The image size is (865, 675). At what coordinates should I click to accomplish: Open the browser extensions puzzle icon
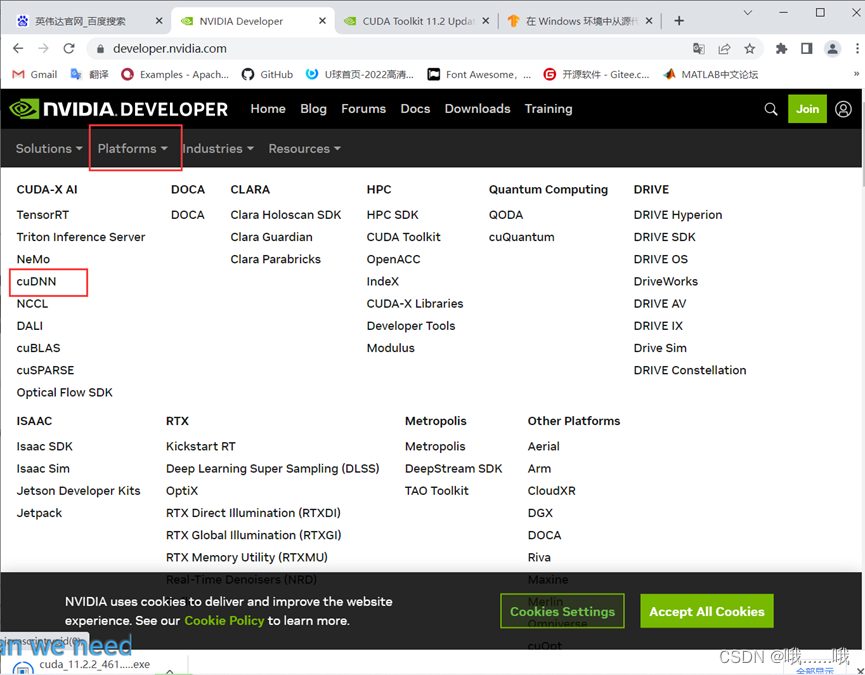[781, 49]
